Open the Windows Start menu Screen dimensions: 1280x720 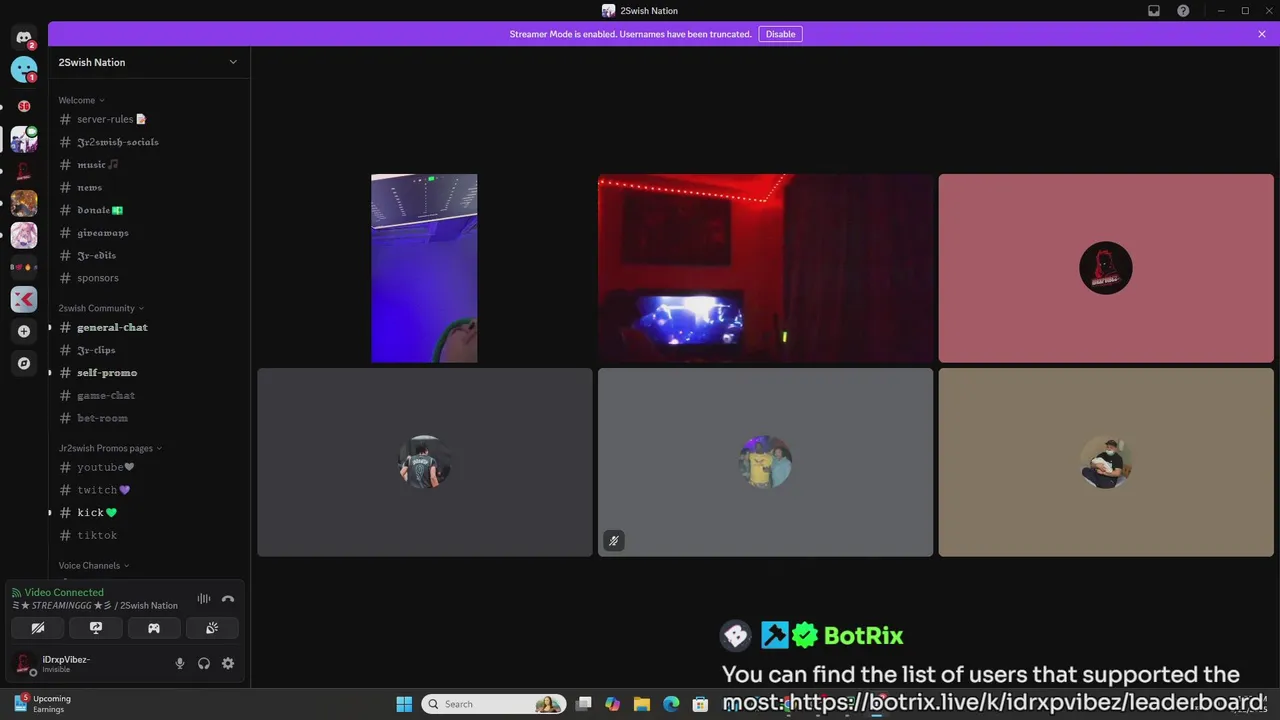404,704
